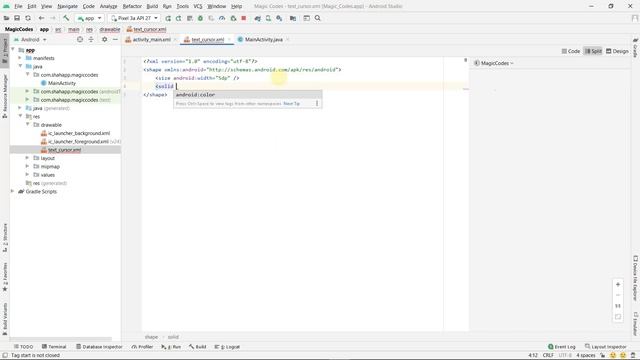Open the Terminal tool window
The image size is (640, 360).
pyautogui.click(x=54, y=347)
